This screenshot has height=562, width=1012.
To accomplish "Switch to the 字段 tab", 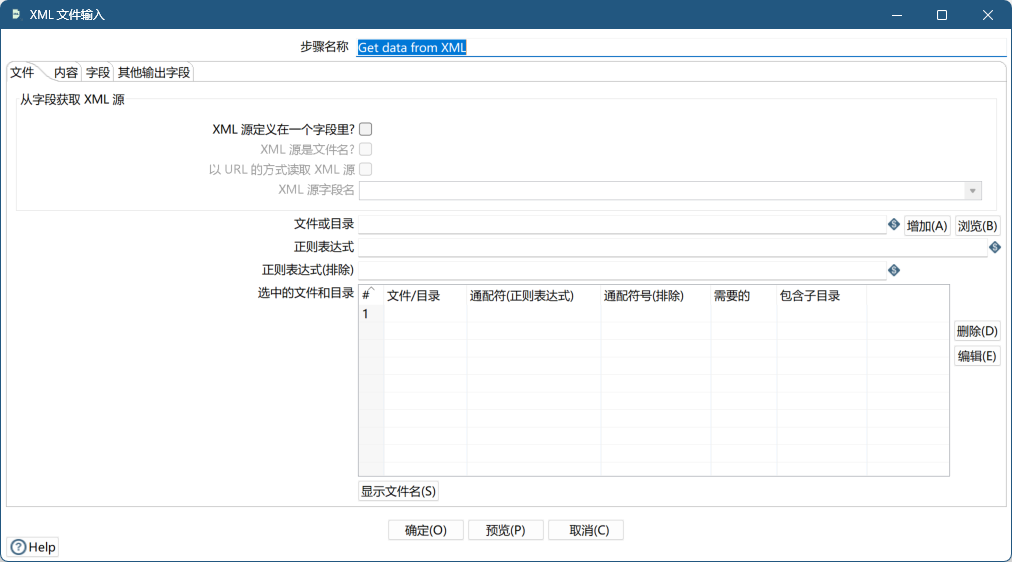I will click(97, 72).
